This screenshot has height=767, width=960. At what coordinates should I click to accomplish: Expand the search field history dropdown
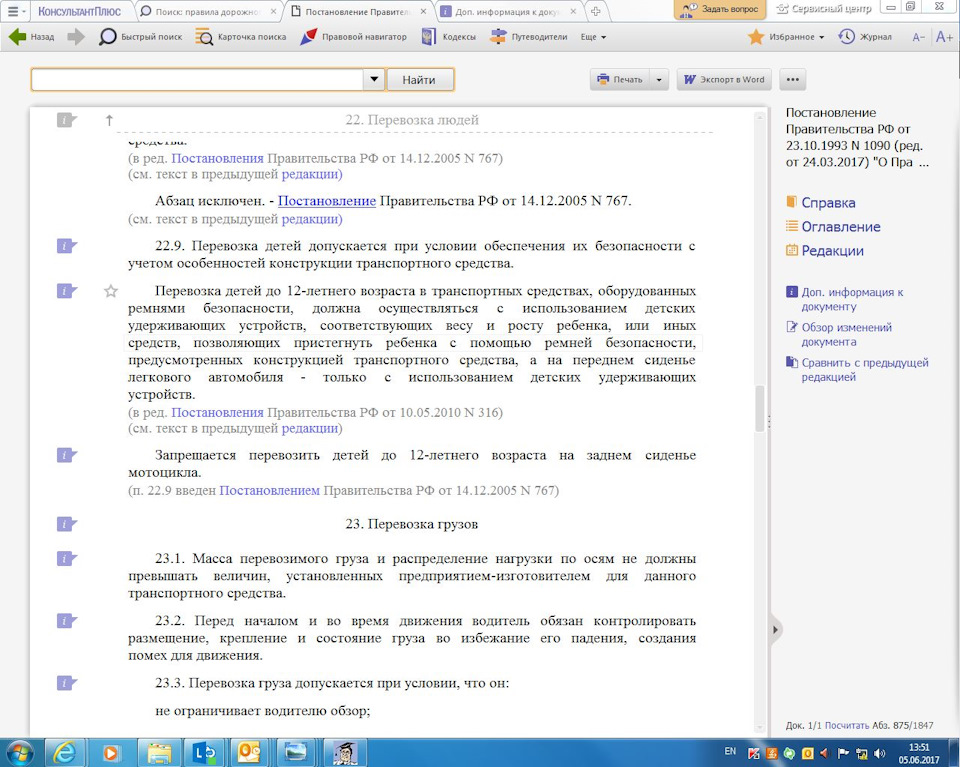click(373, 79)
